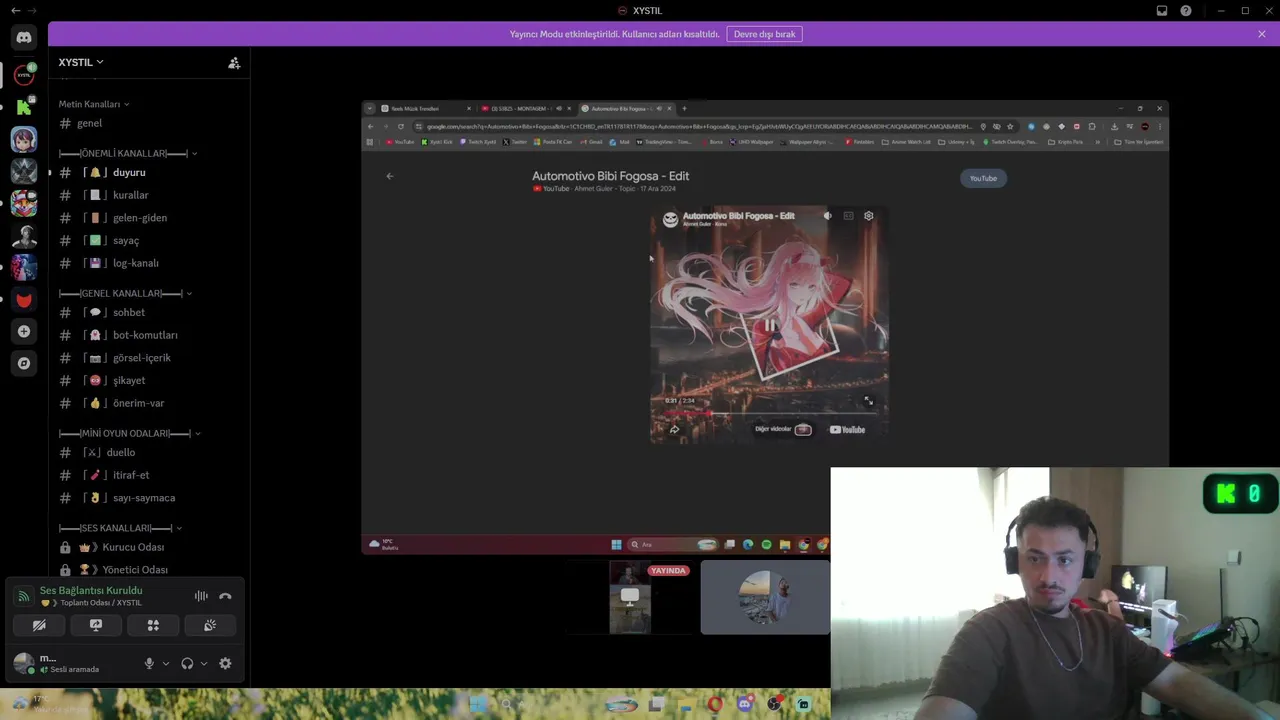Collapse the GENEL KANALLAR category
Image resolution: width=1280 pixels, height=720 pixels.
125,293
